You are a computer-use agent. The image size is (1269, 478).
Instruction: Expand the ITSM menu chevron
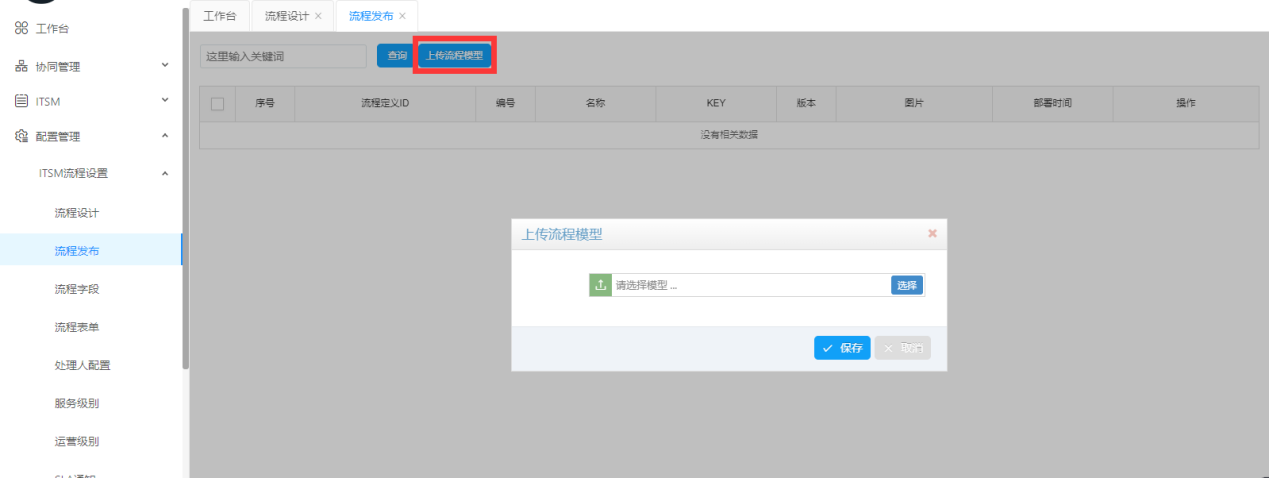click(165, 101)
